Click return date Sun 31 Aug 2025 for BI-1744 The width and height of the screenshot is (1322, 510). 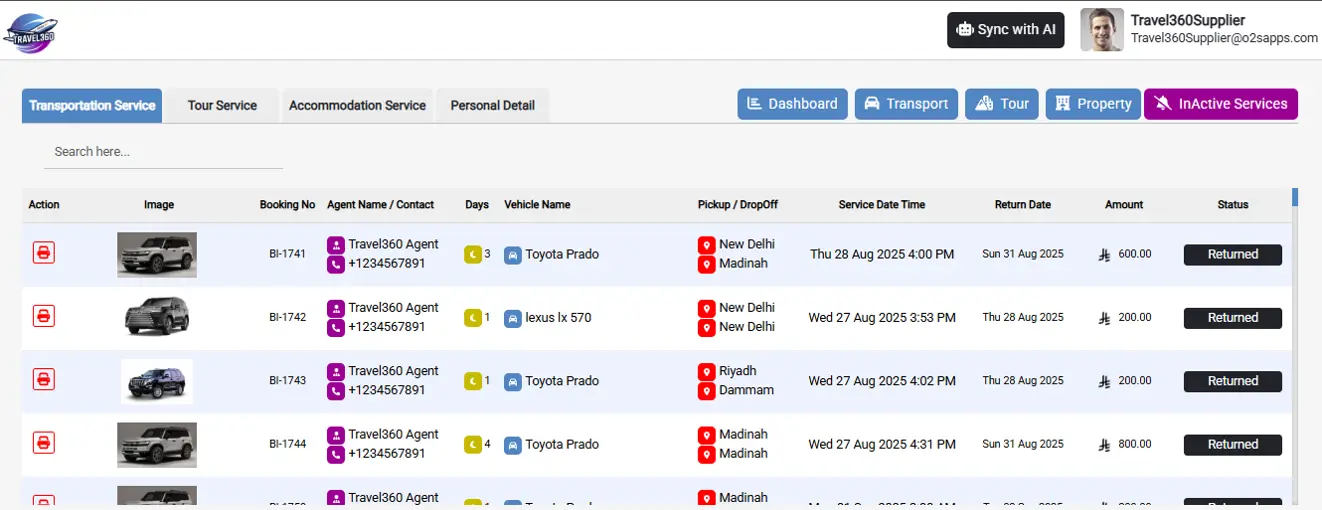[x=1023, y=444]
